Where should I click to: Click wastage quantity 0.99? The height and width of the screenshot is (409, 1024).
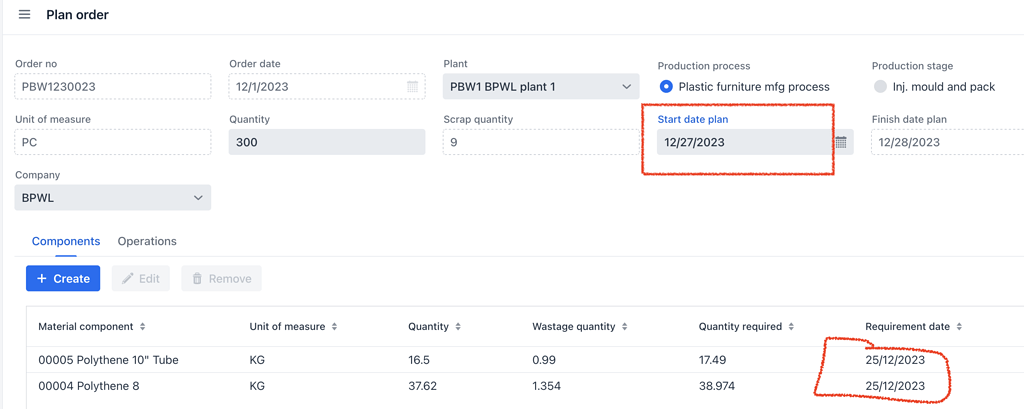[x=543, y=360]
